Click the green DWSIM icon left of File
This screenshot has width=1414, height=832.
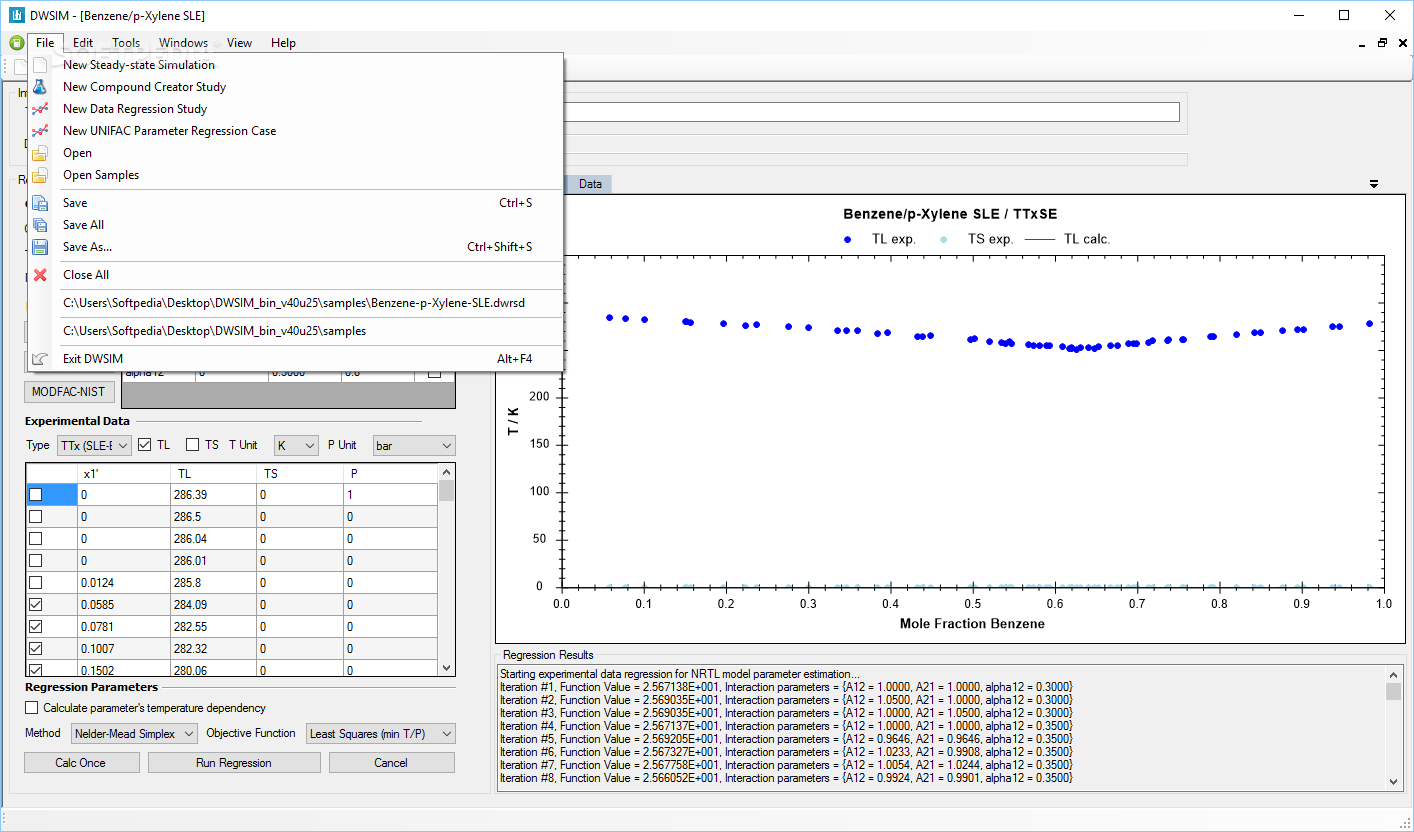click(x=17, y=43)
